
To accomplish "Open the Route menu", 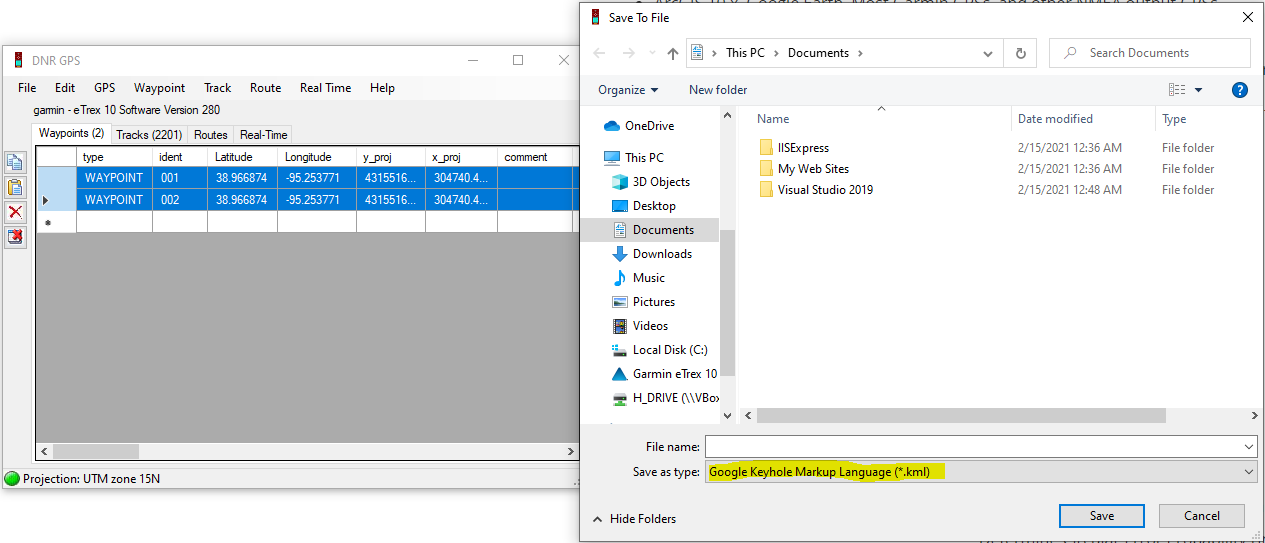I will [266, 88].
